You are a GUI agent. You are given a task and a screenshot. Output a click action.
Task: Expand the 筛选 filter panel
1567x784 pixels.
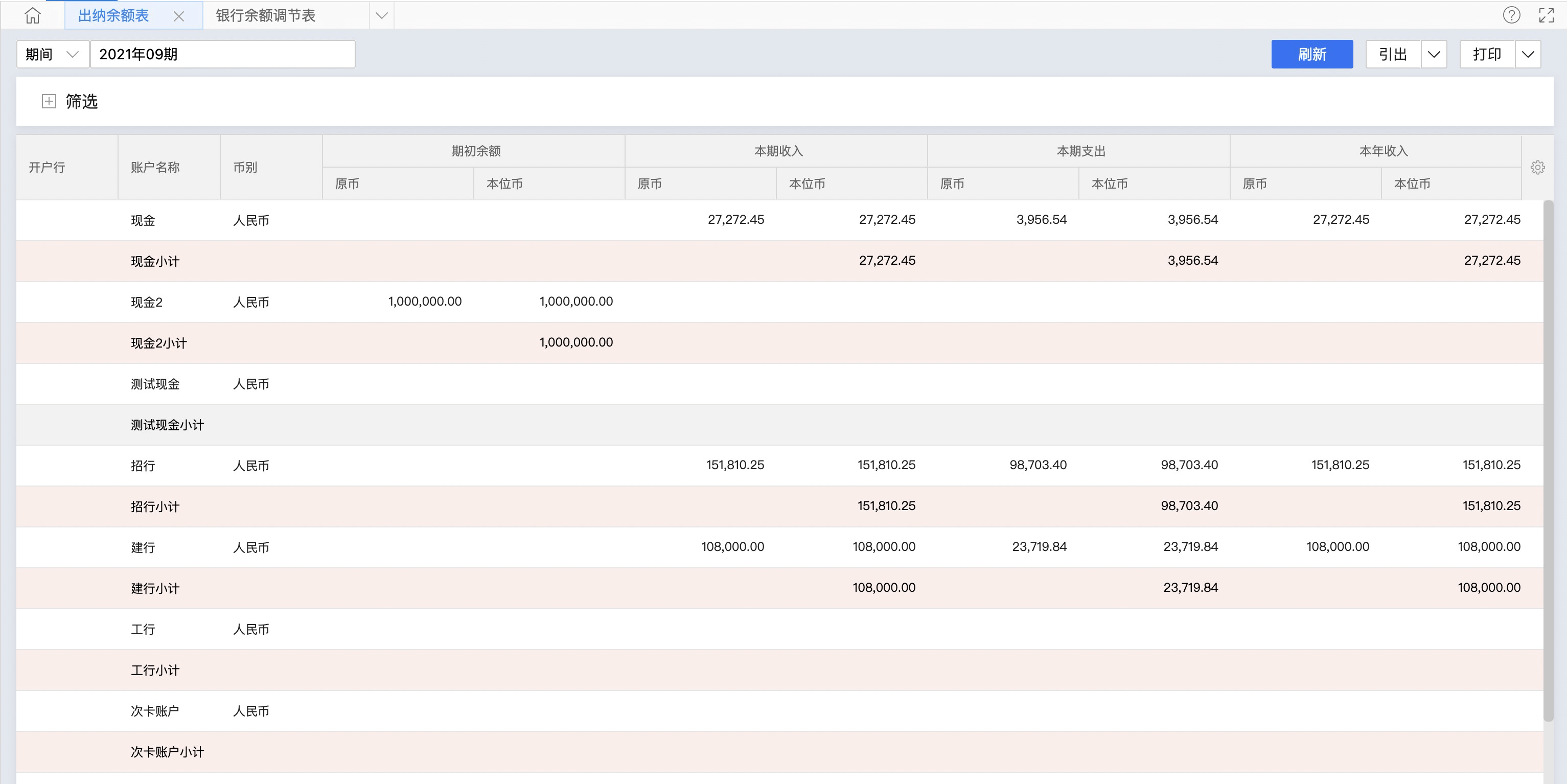(49, 101)
